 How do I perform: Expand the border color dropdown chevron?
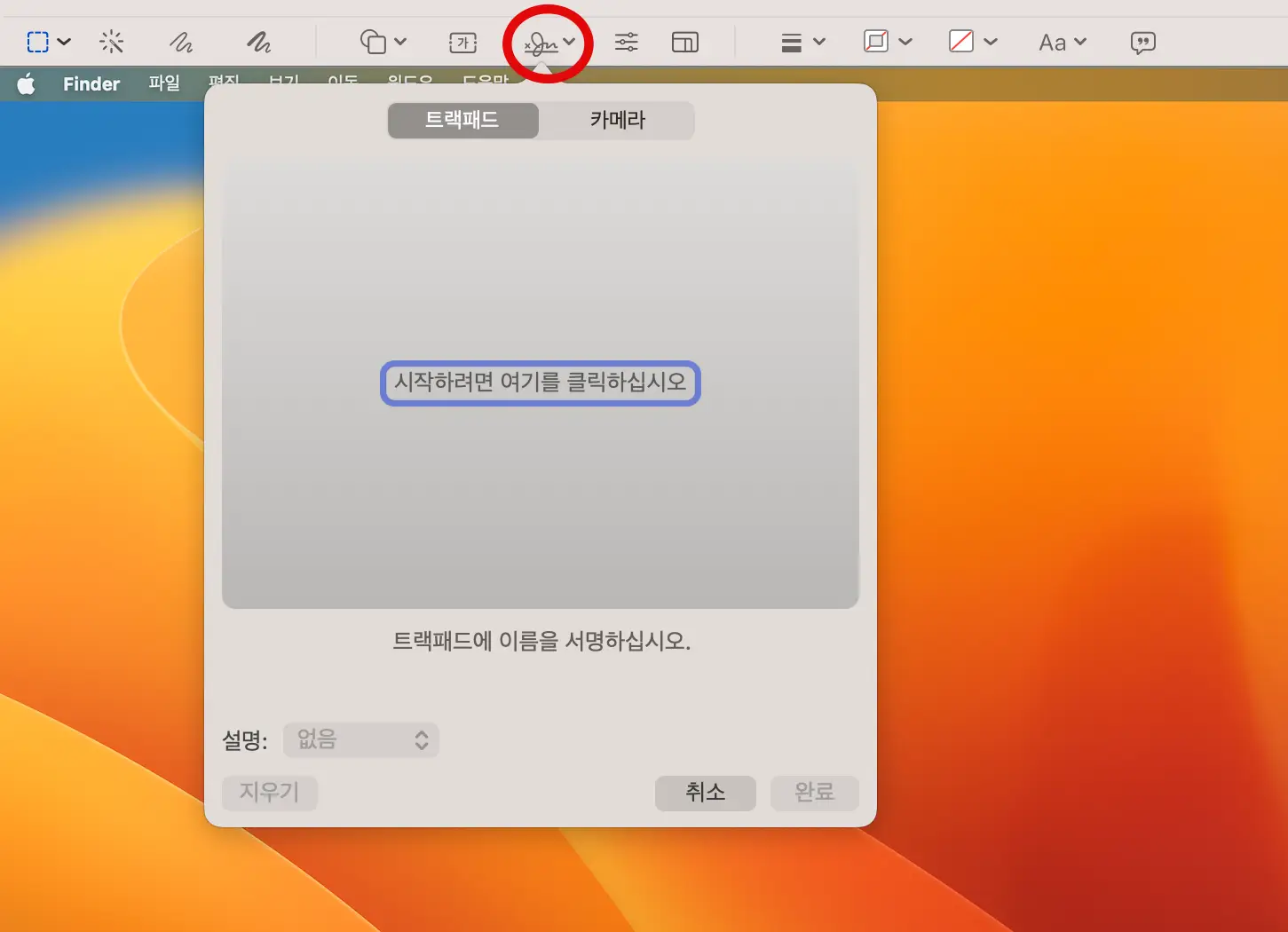click(905, 42)
